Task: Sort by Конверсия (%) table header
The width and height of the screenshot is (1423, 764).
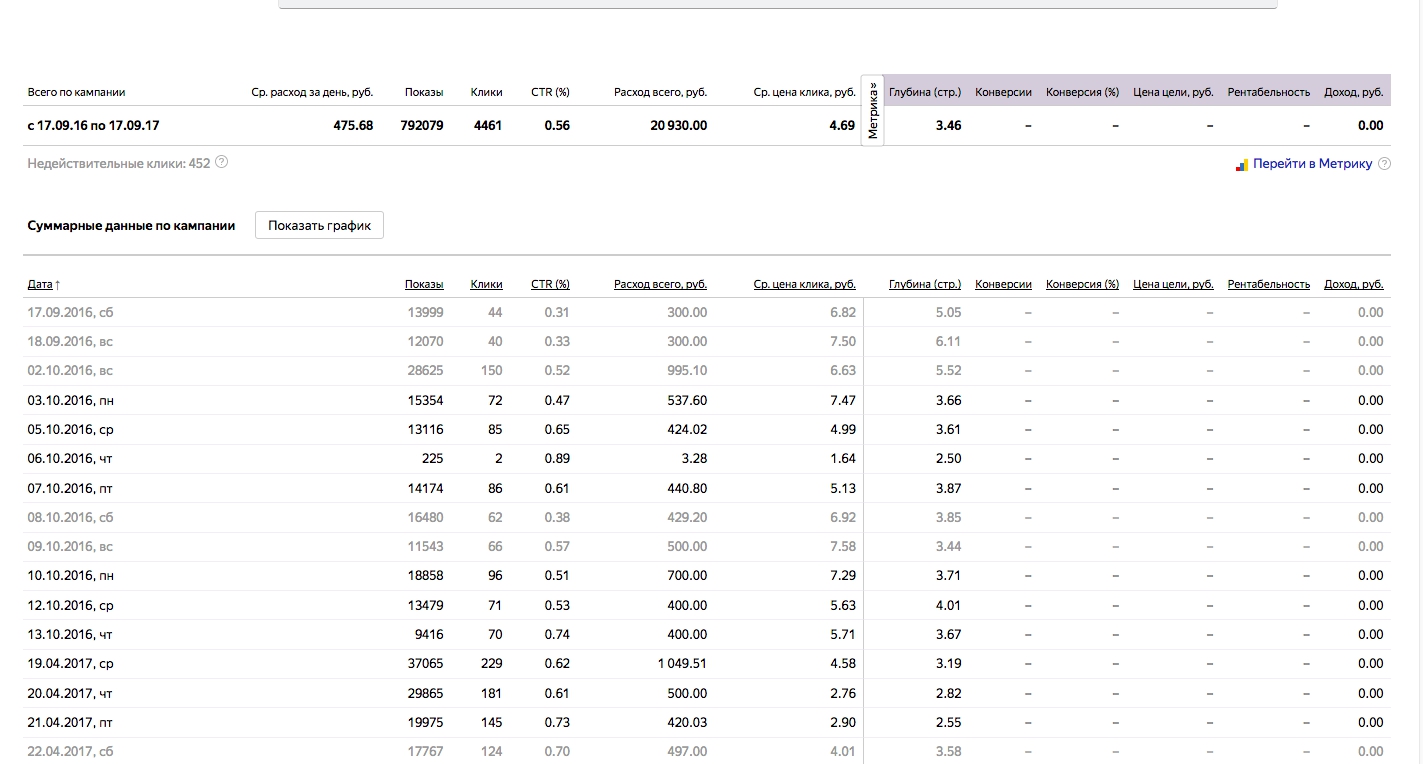Action: [1082, 285]
